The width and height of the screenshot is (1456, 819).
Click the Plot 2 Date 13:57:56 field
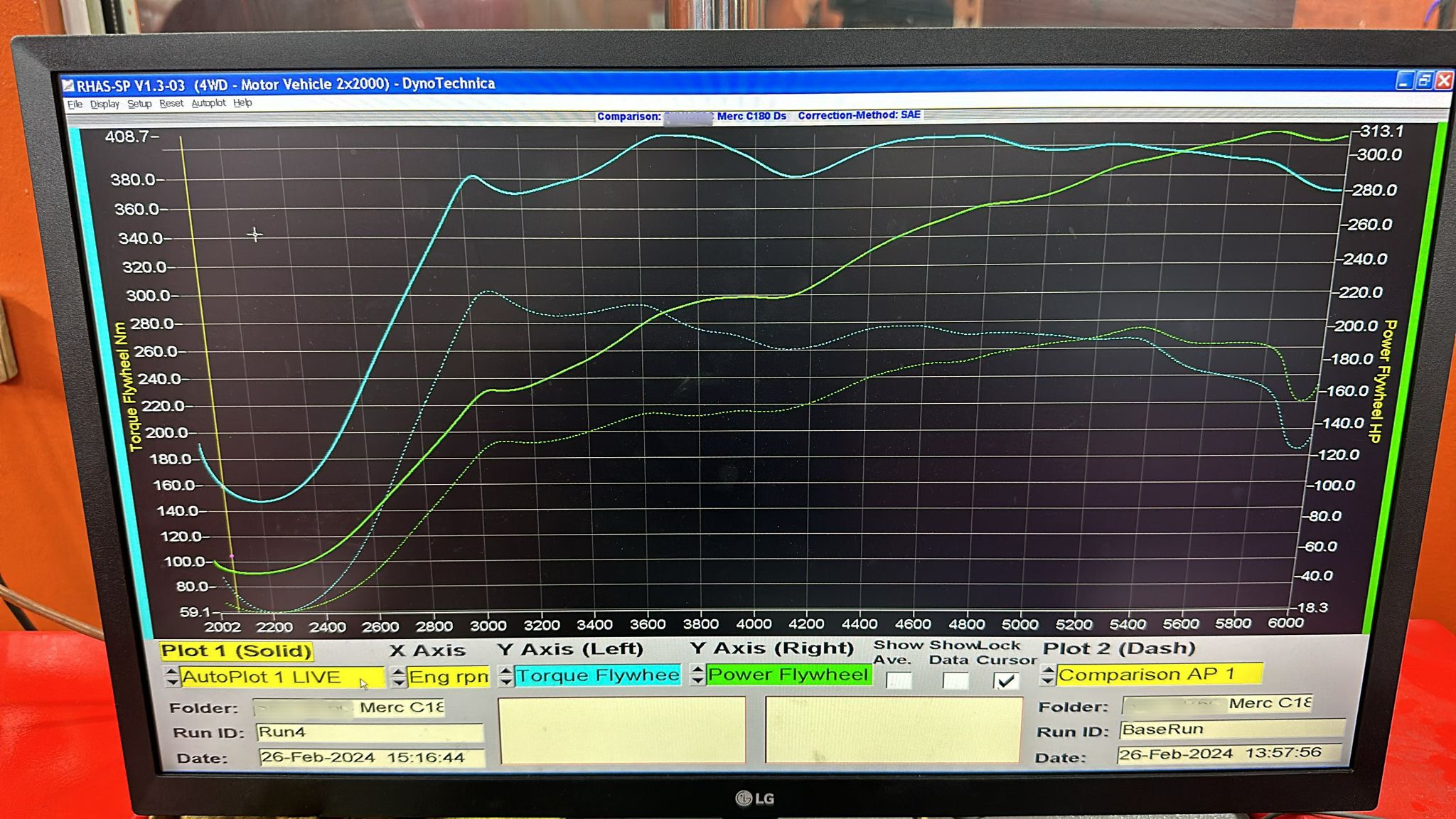[1228, 753]
